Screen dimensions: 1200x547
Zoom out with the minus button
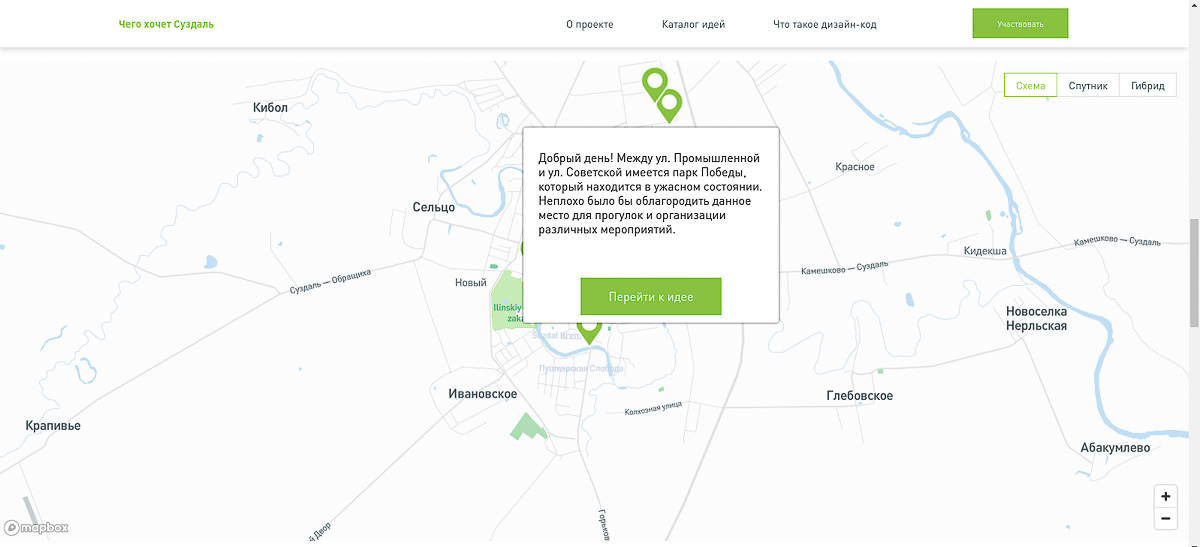[x=1165, y=518]
